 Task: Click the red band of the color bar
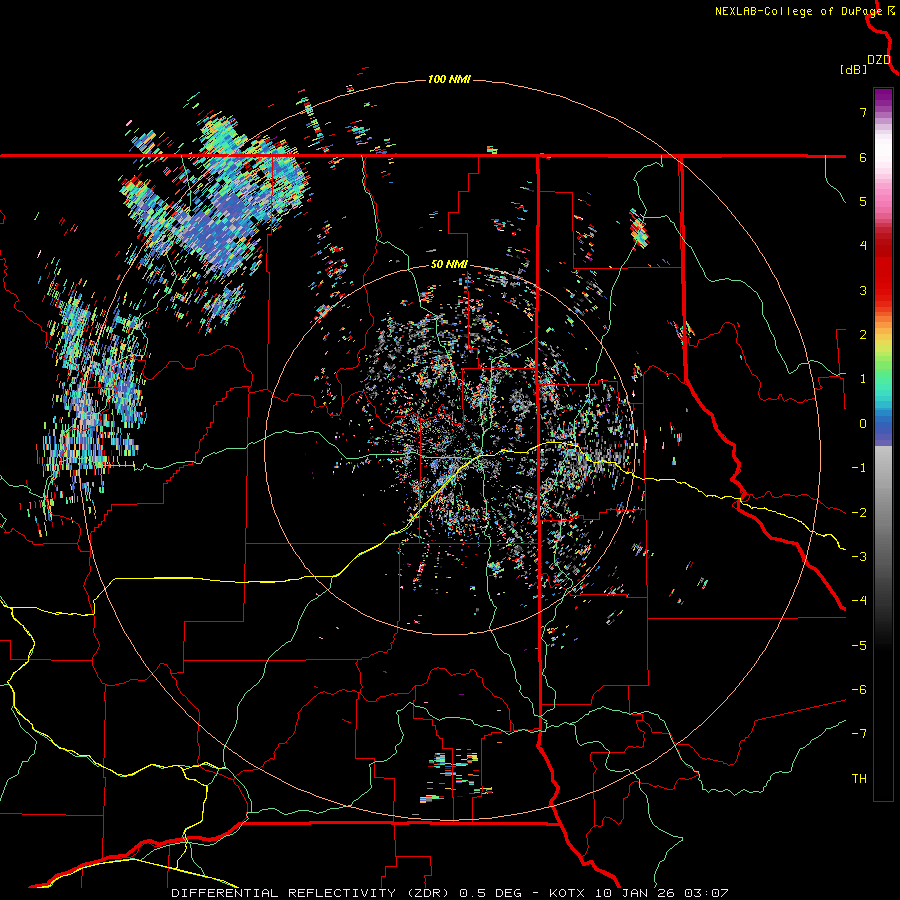pyautogui.click(x=883, y=276)
